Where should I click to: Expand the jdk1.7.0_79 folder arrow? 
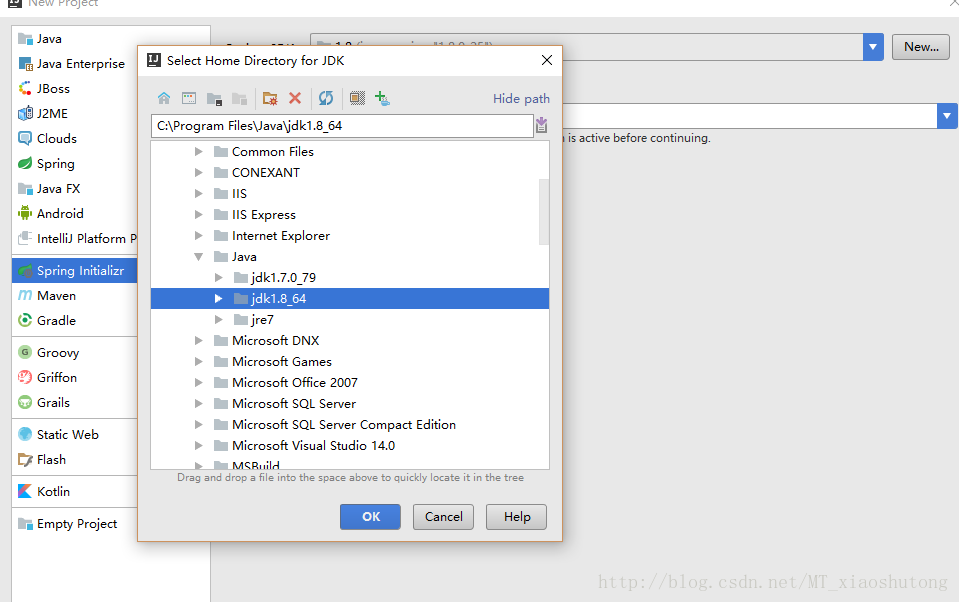click(218, 278)
